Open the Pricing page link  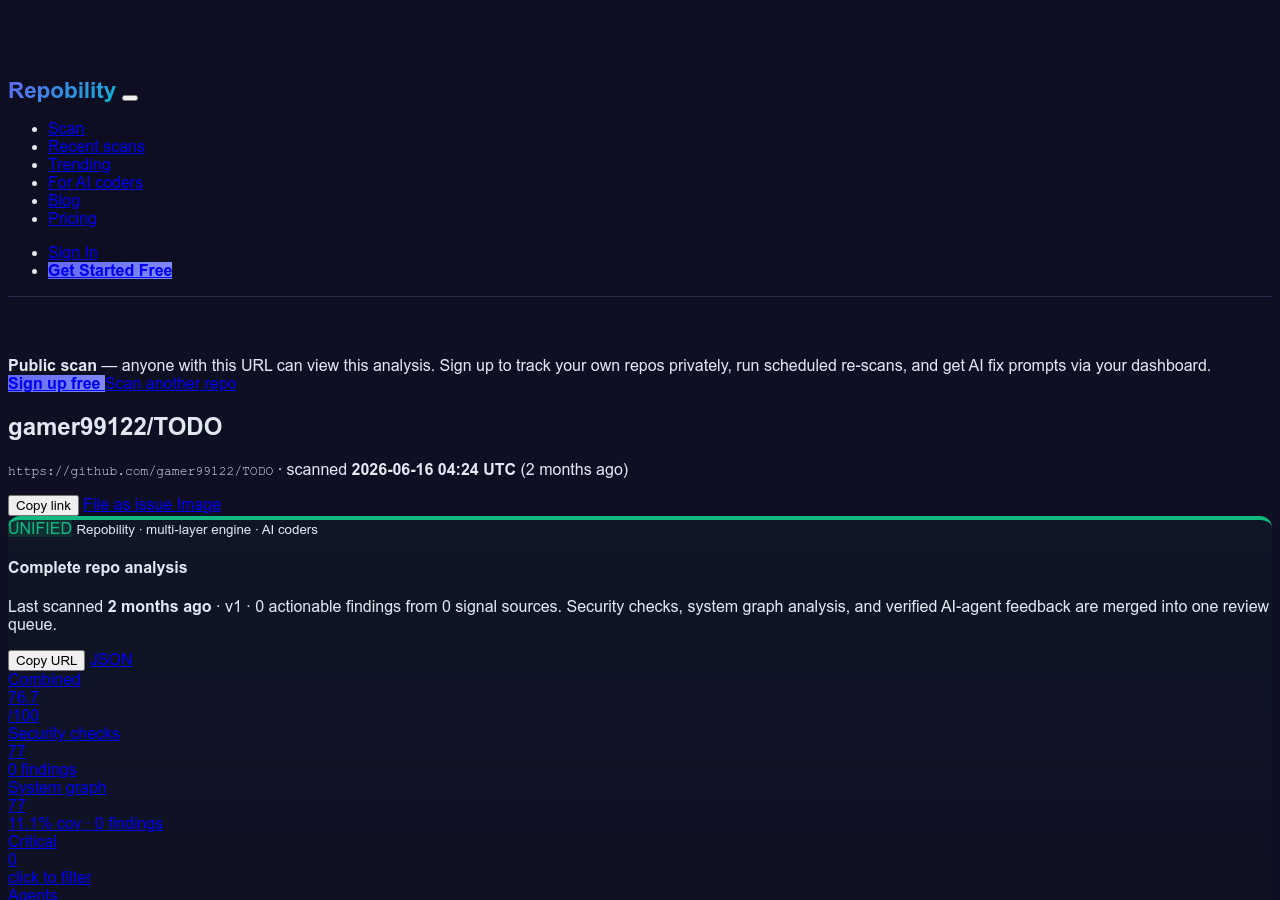72,218
